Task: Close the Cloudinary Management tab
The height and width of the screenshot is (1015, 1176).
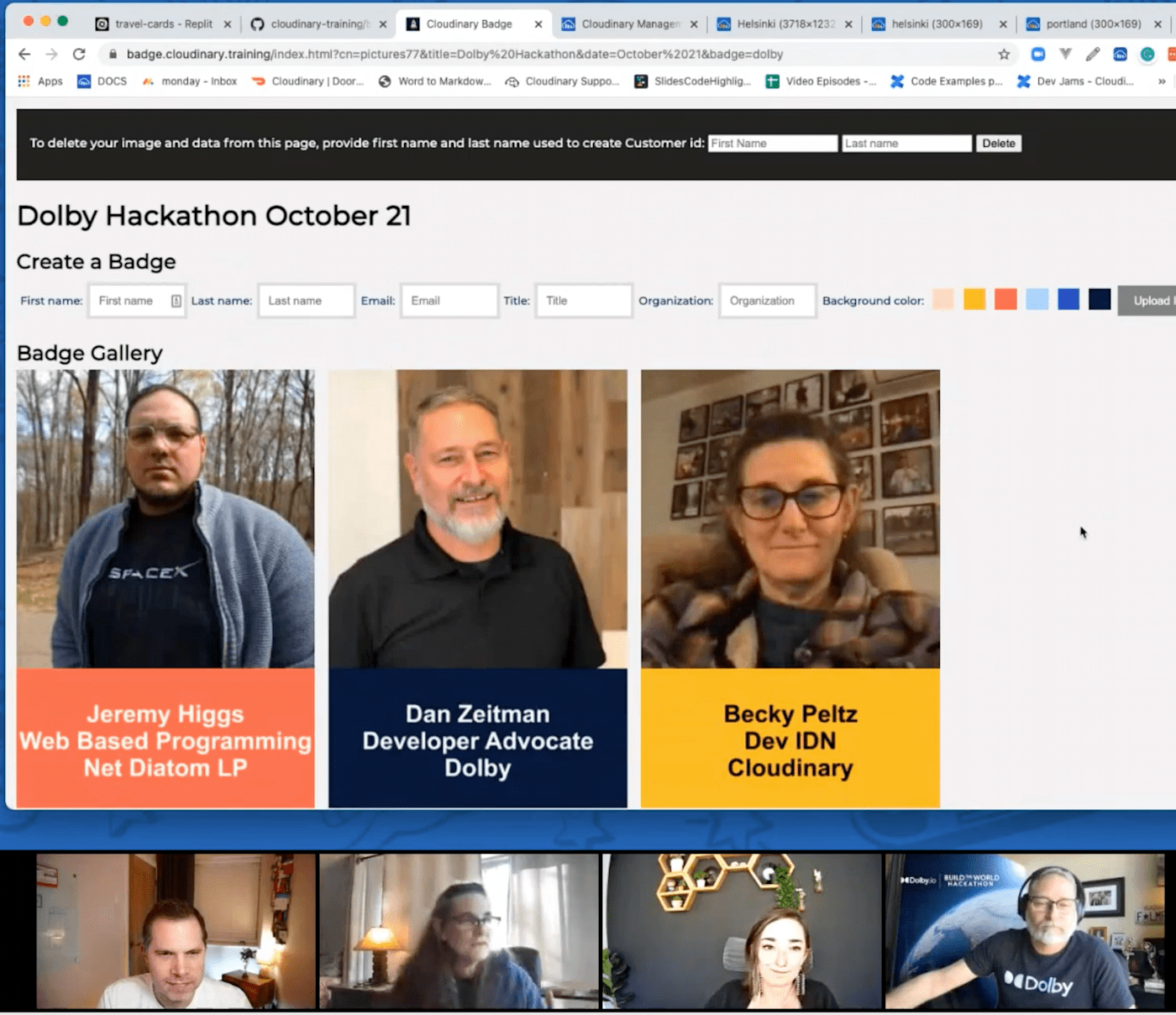Action: (x=694, y=24)
